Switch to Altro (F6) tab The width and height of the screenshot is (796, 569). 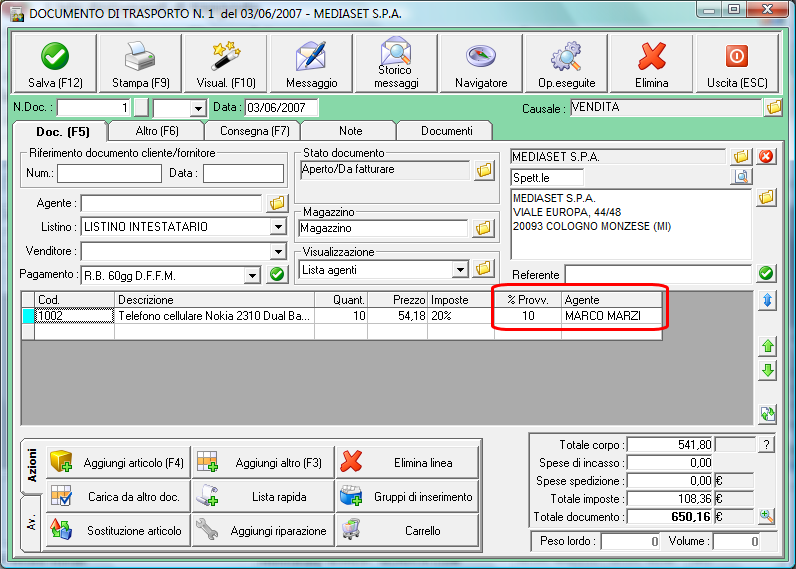point(157,131)
